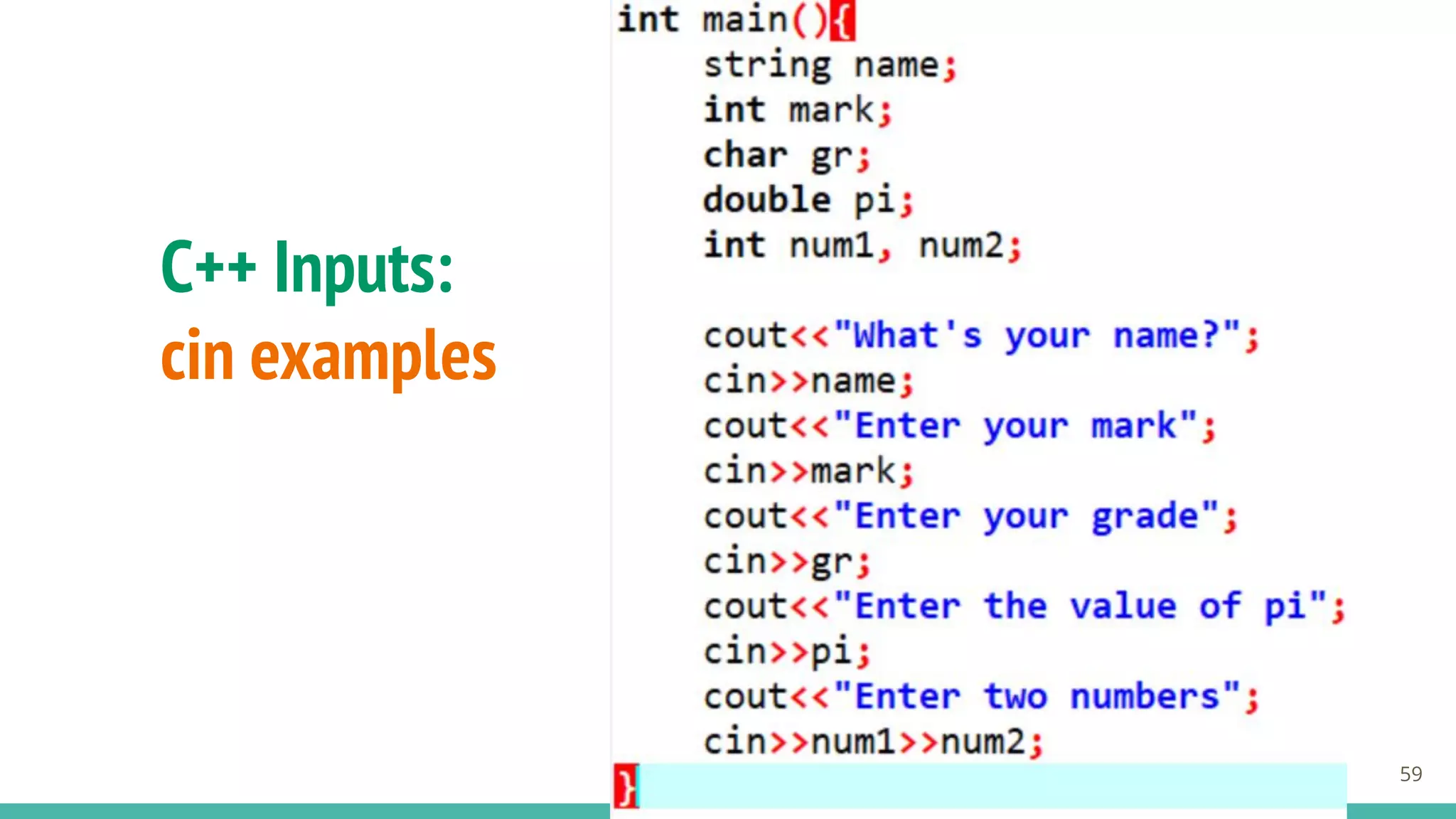Click the 'string name;' declaration line
1456x819 pixels.
(x=830, y=66)
